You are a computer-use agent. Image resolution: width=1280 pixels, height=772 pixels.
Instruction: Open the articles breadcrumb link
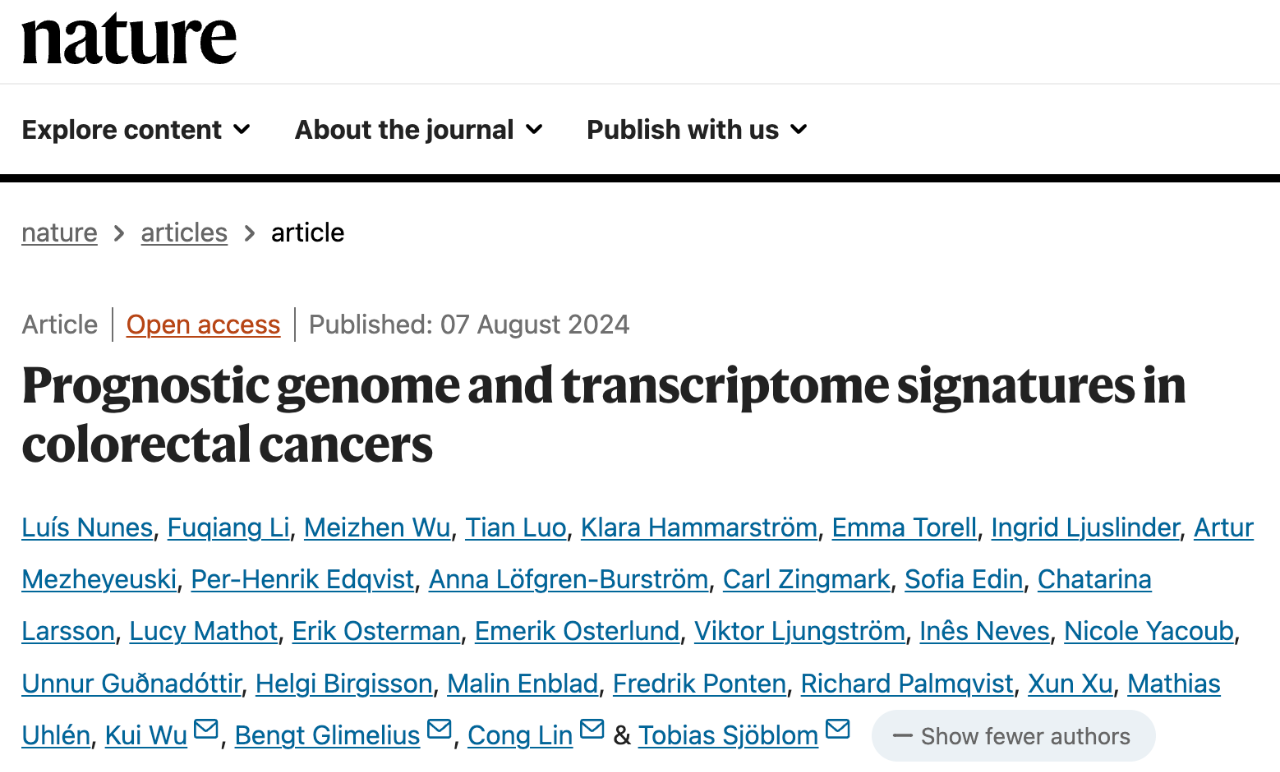(184, 233)
